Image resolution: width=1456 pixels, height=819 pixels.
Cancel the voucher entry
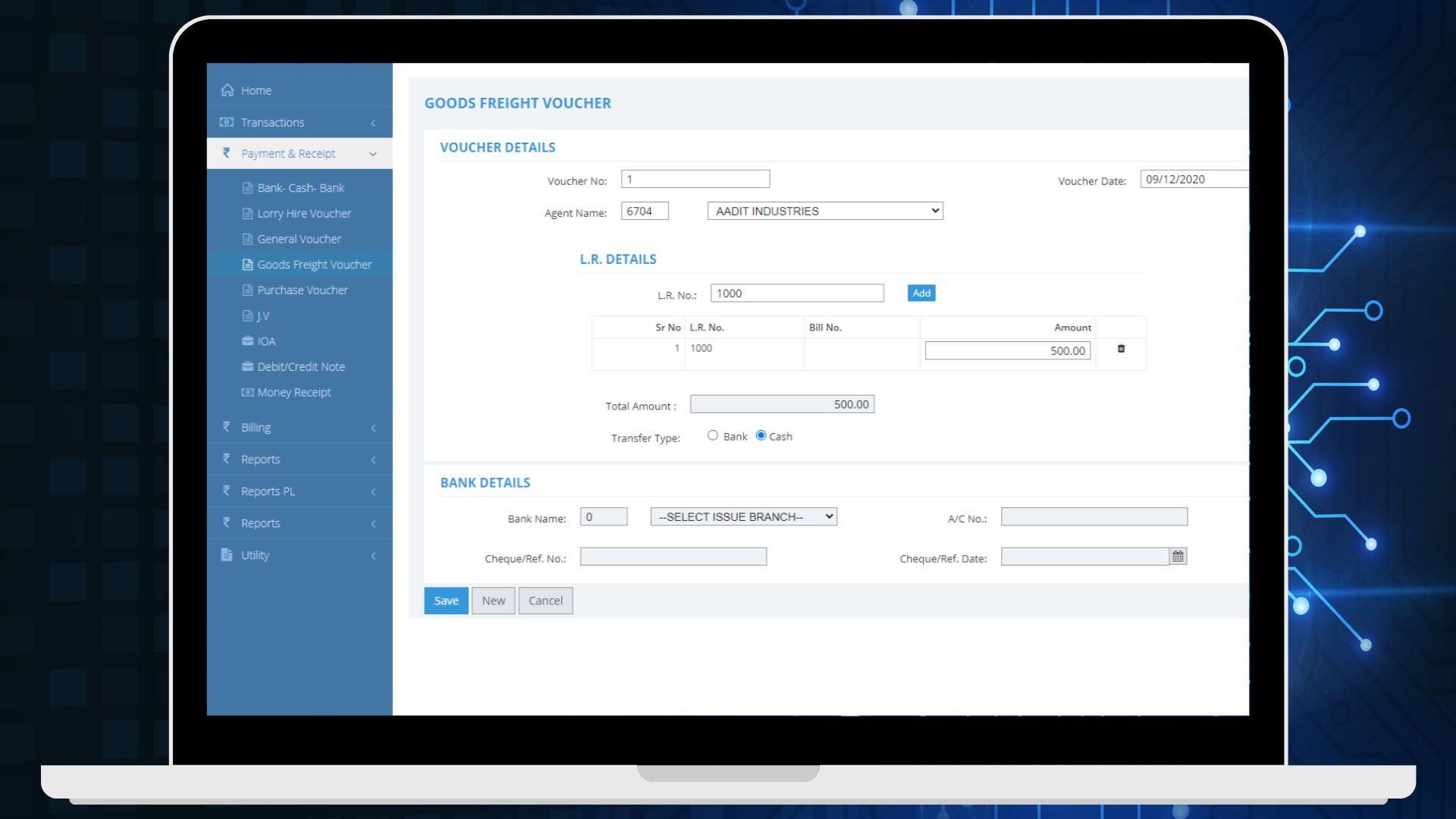point(545,601)
